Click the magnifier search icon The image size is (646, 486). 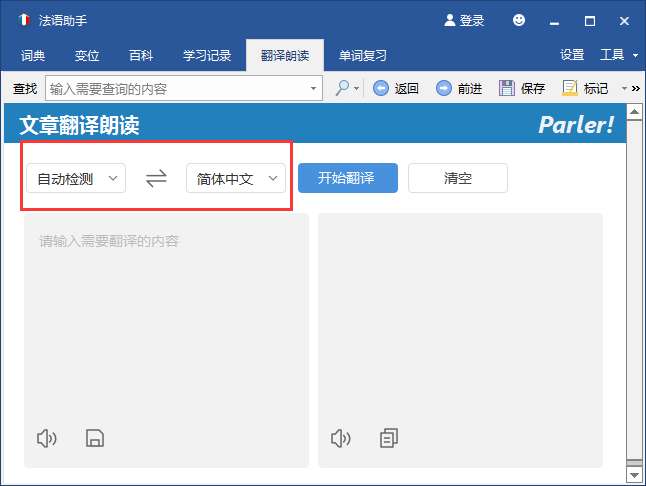(x=342, y=88)
